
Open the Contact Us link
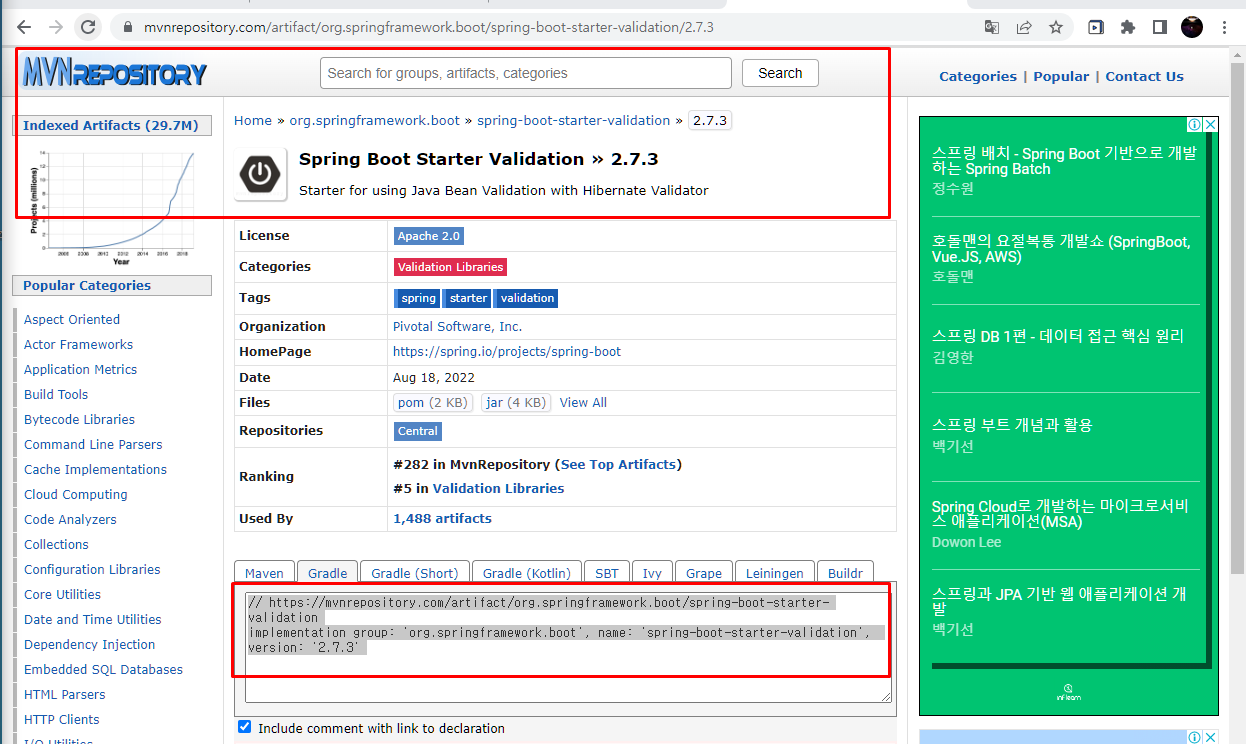coord(1144,76)
